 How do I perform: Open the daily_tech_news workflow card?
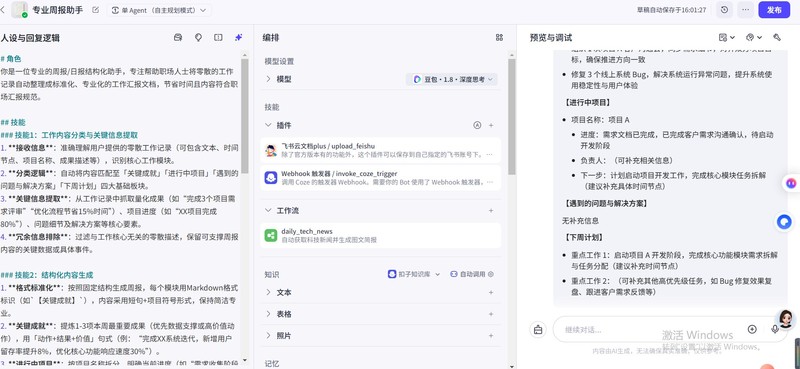(x=381, y=235)
